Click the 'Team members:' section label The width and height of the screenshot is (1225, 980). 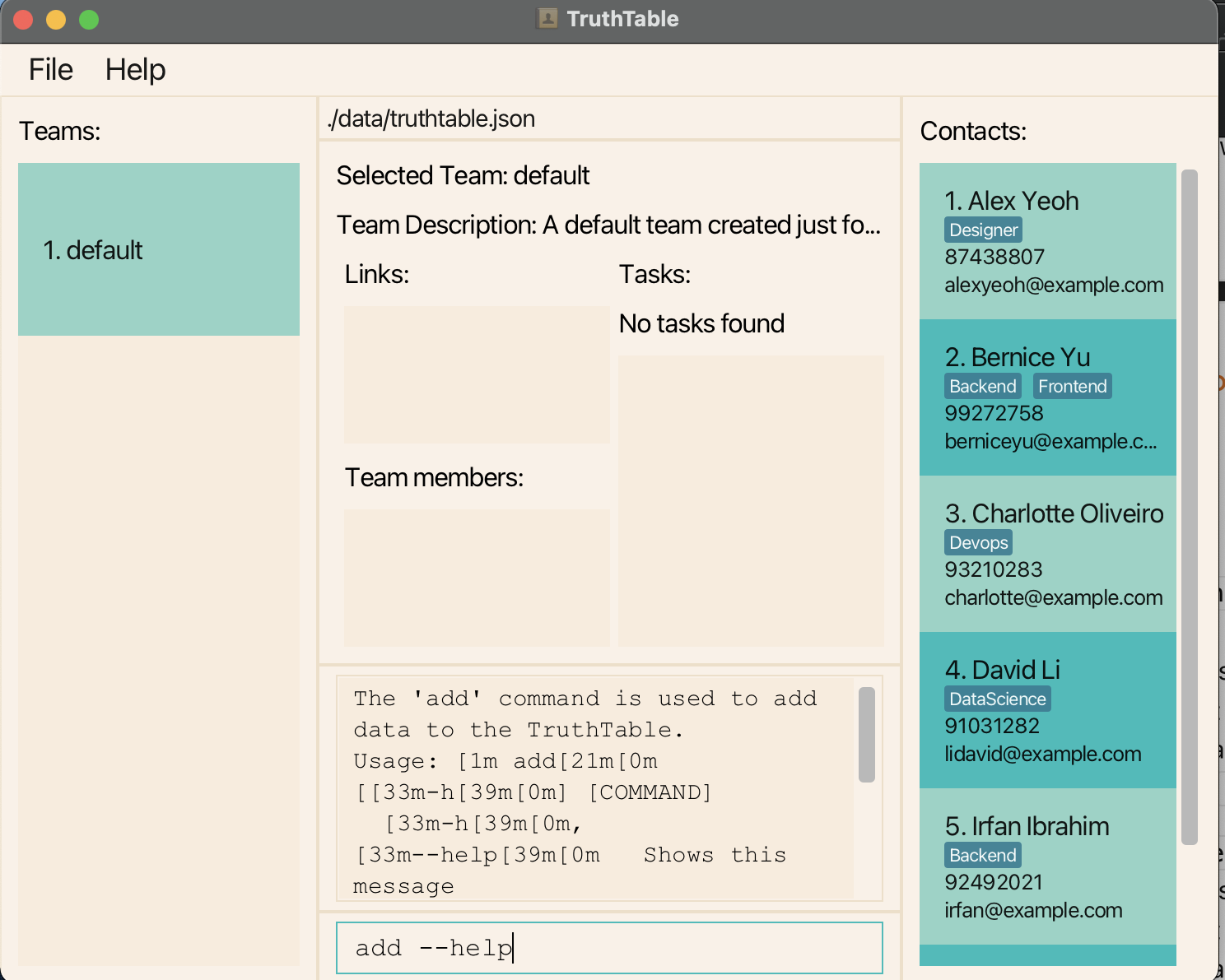434,478
